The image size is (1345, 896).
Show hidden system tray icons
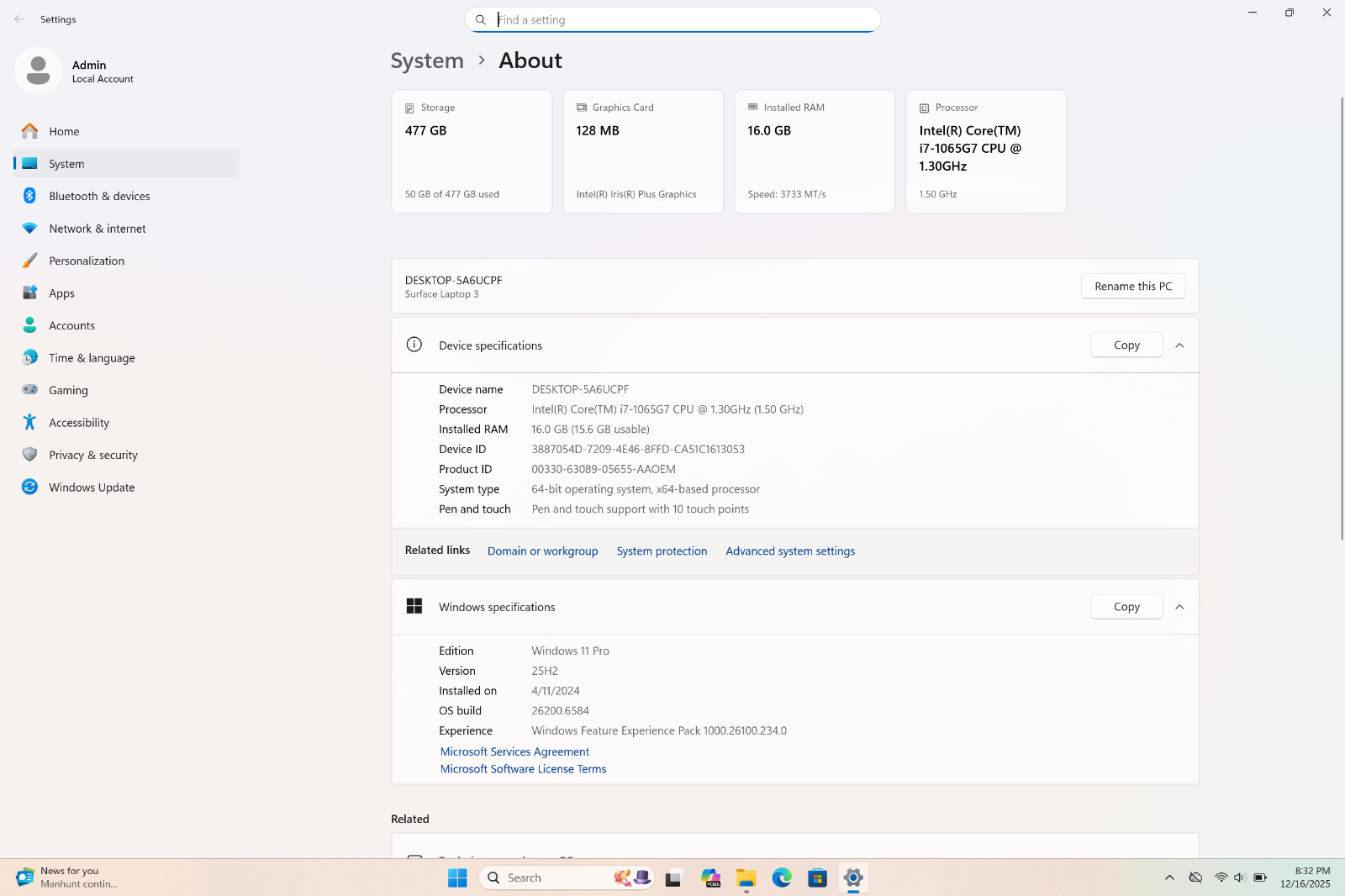pyautogui.click(x=1169, y=878)
